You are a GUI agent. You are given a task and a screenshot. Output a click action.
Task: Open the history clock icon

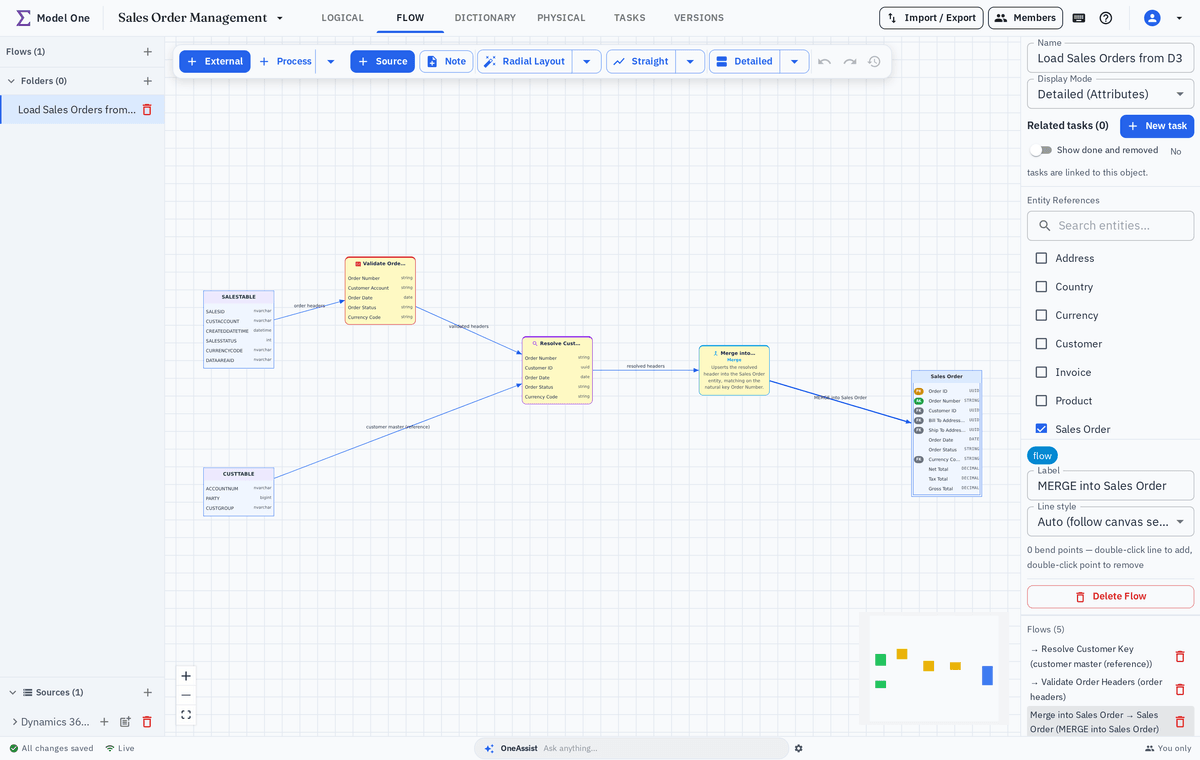pos(874,61)
